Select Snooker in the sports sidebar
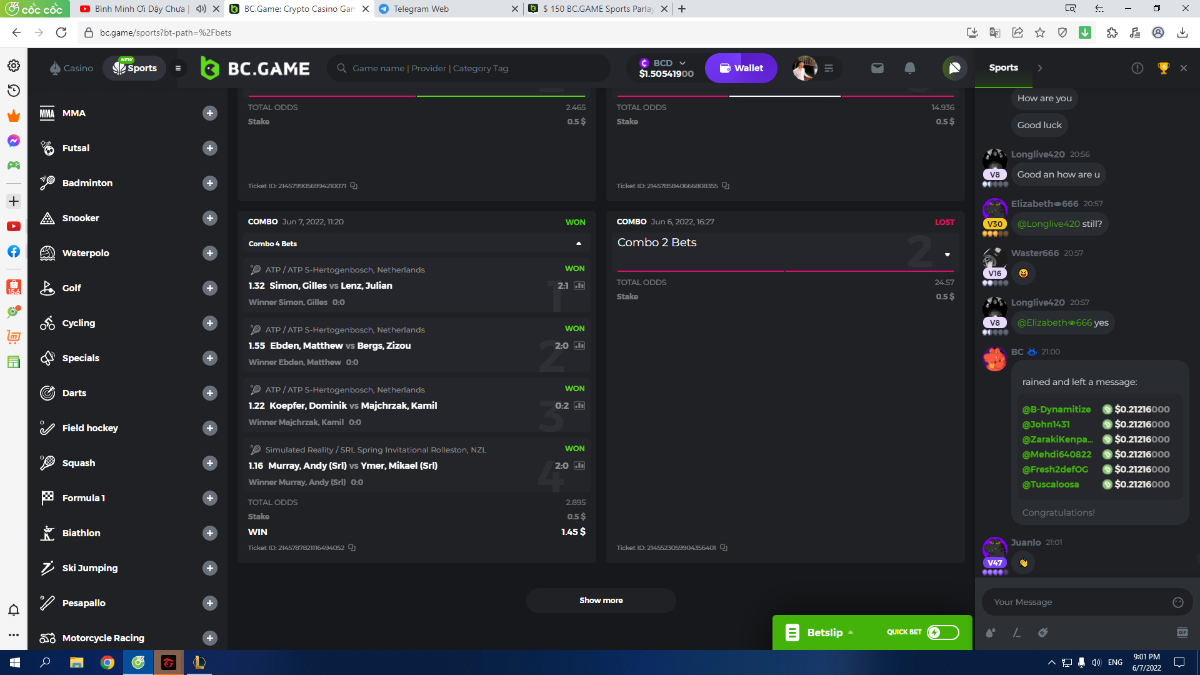Screen dimensions: 1200x675 pos(81,218)
